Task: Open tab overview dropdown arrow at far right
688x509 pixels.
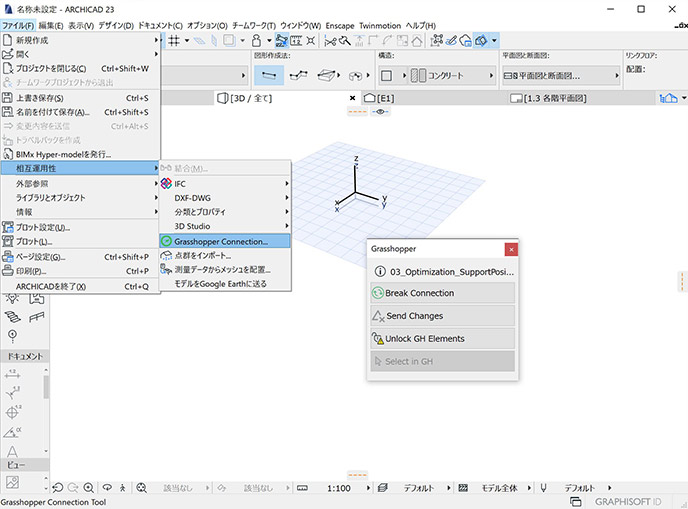Action: click(x=684, y=98)
